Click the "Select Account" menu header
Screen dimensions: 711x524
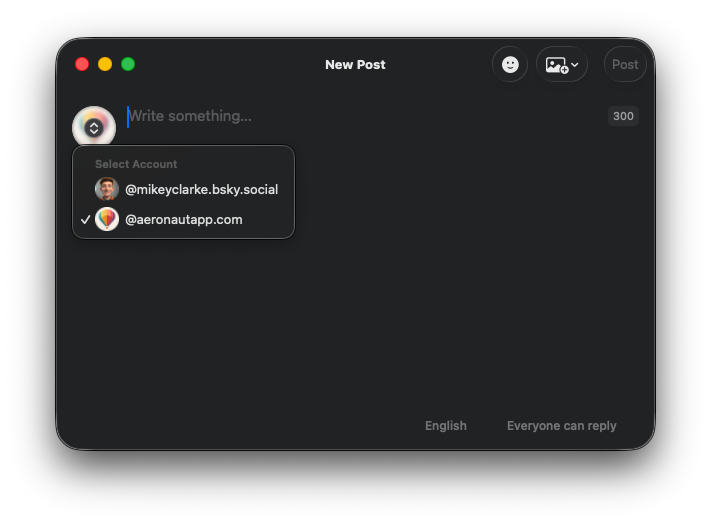pyautogui.click(x=136, y=164)
